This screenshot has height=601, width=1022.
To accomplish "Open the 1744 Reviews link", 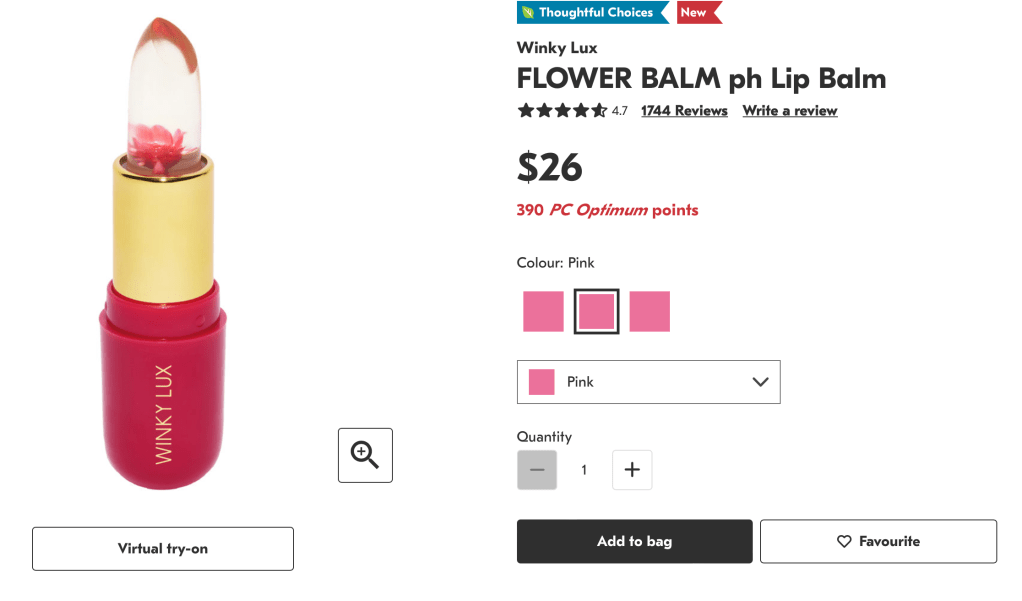I will pyautogui.click(x=684, y=111).
